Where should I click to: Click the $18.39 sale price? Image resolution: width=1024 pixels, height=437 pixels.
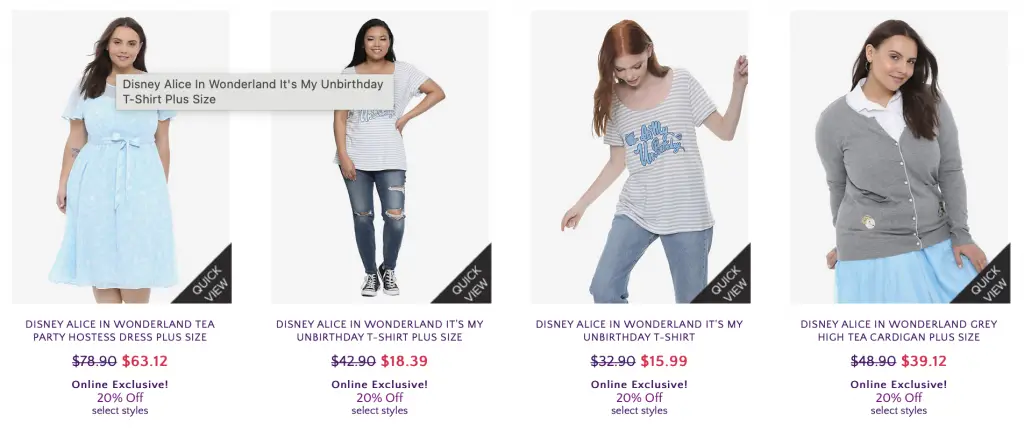pos(404,361)
